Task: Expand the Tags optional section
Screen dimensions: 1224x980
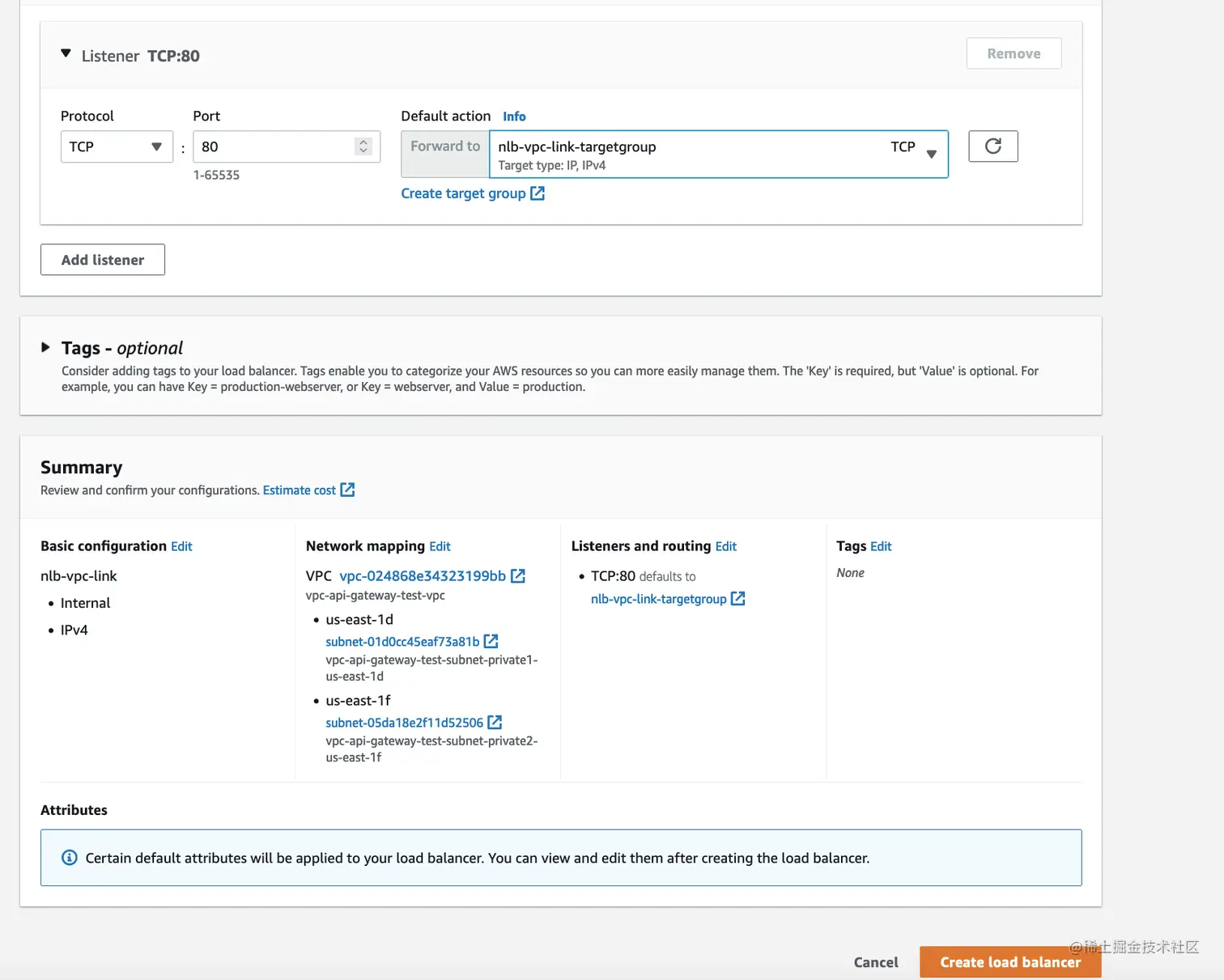Action: click(x=46, y=347)
